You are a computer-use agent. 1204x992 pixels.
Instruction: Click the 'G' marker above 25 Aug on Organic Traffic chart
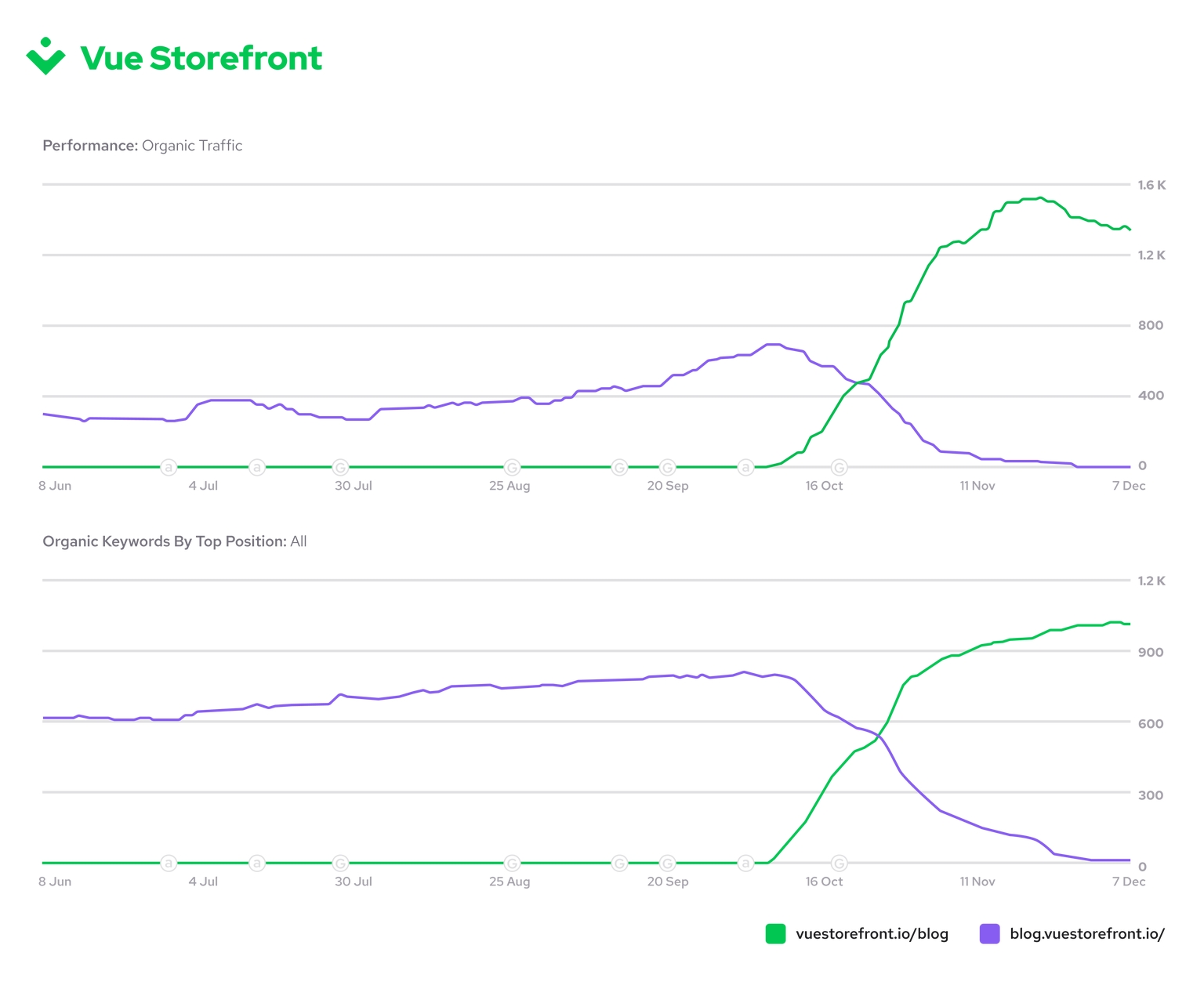(512, 468)
